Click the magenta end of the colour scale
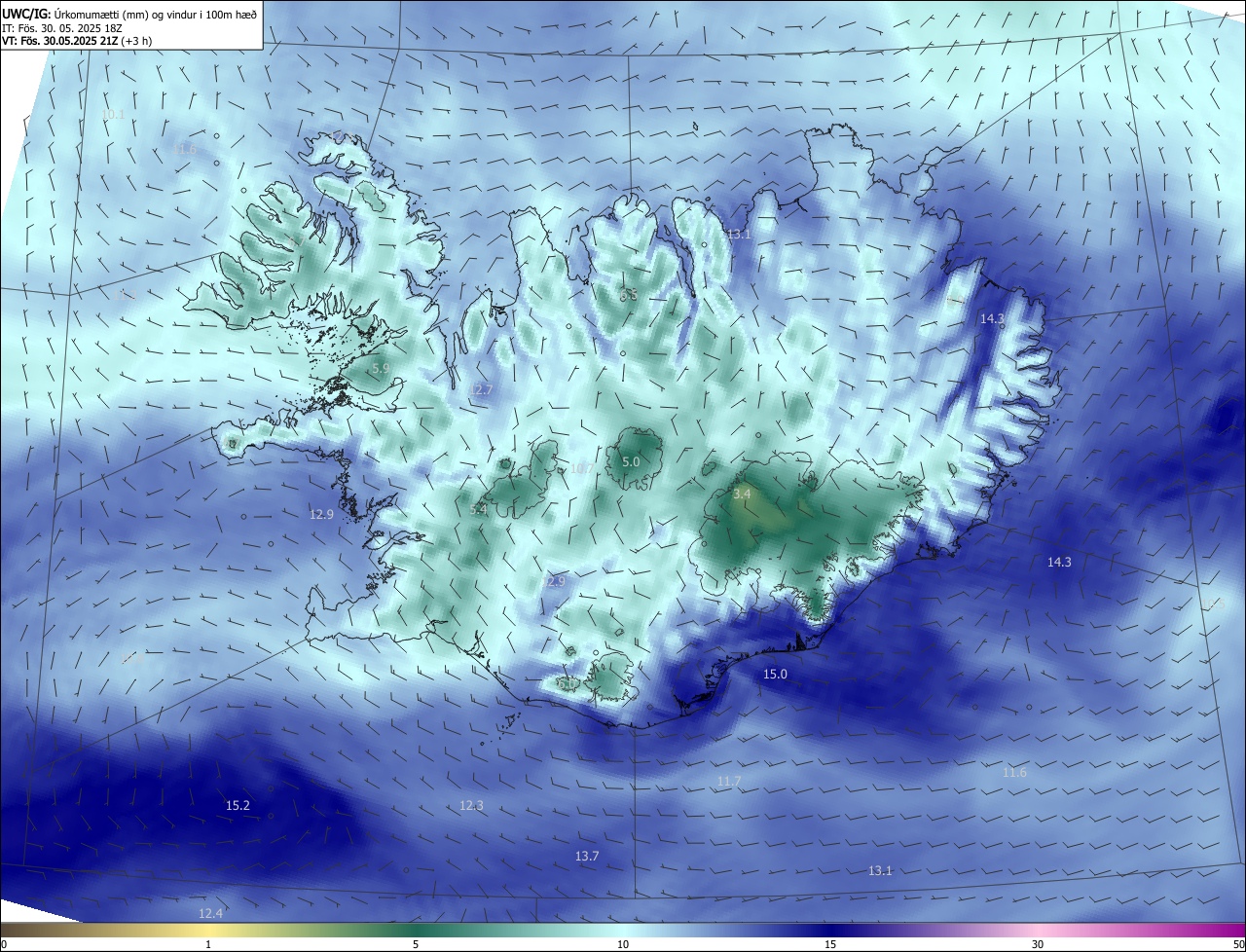Image resolution: width=1246 pixels, height=952 pixels. (1227, 930)
